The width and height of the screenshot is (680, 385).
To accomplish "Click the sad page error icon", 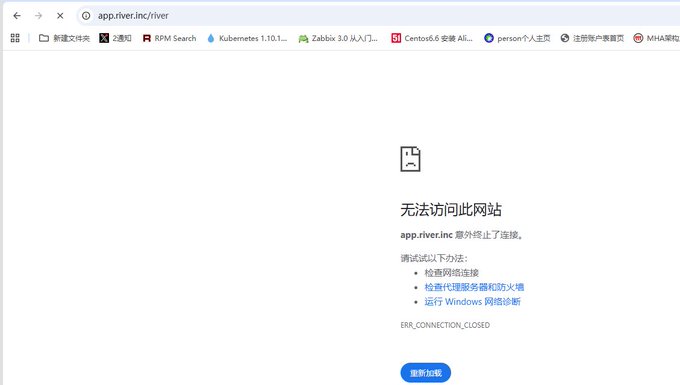I will 410,159.
